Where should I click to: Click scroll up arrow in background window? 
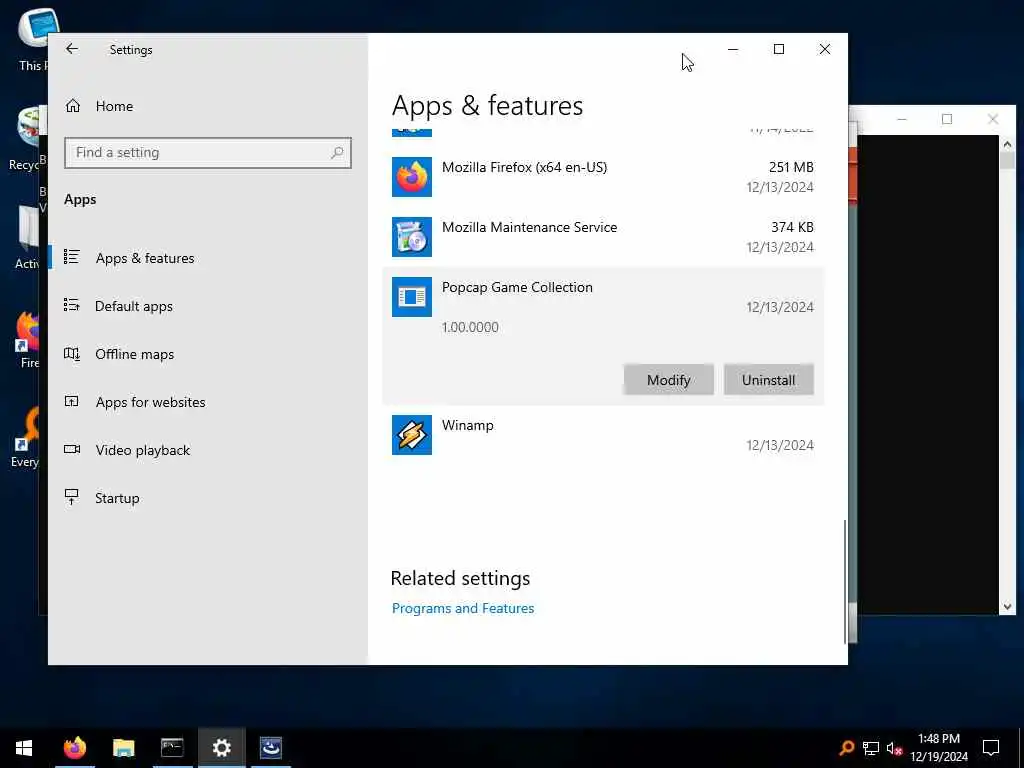click(x=1007, y=144)
